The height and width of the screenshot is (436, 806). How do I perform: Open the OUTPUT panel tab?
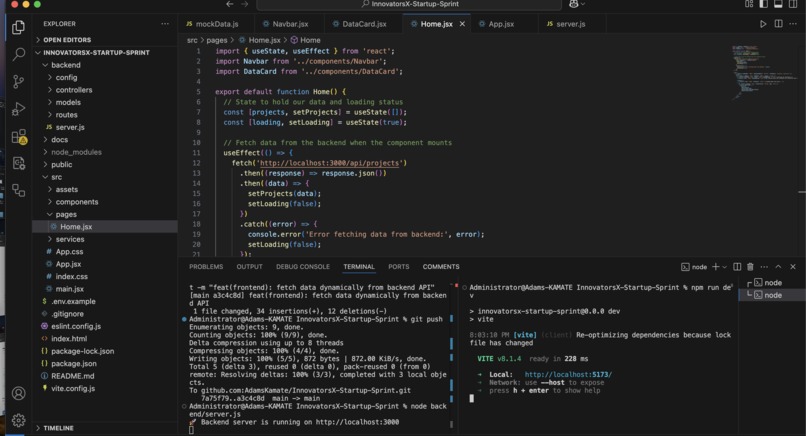point(249,266)
